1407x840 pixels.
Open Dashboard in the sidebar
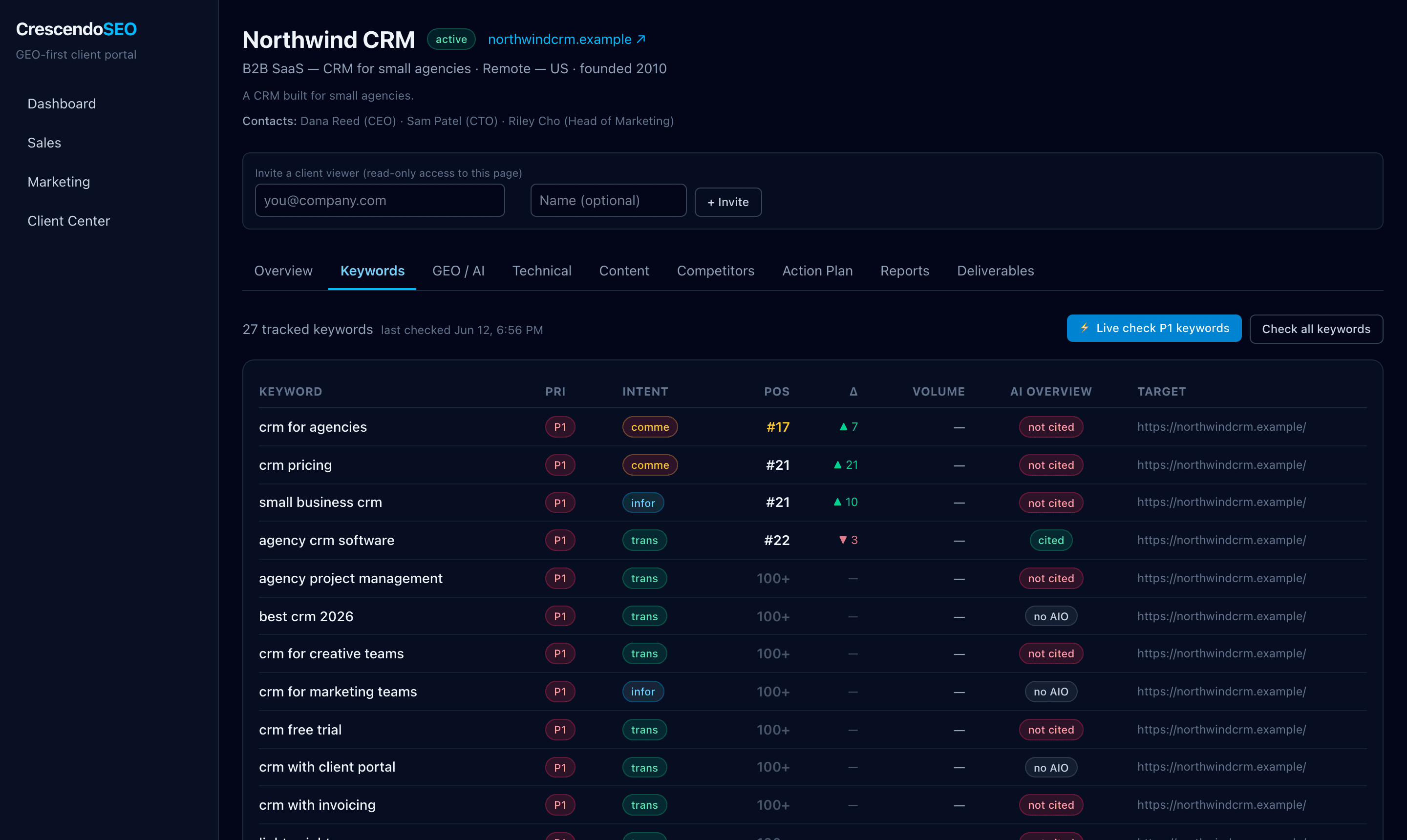point(62,104)
